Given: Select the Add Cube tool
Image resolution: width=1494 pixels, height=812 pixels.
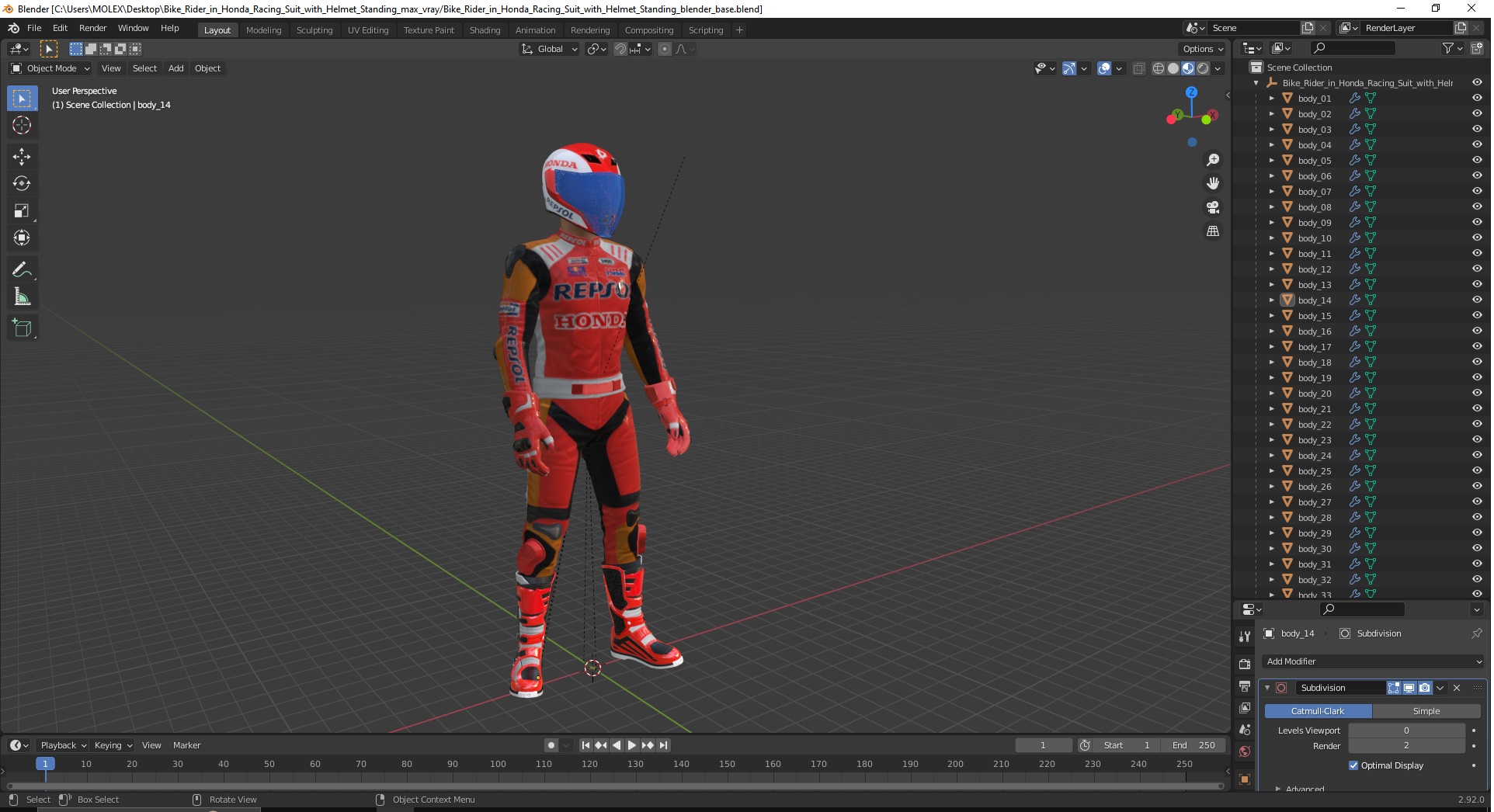Looking at the screenshot, I should [x=22, y=328].
